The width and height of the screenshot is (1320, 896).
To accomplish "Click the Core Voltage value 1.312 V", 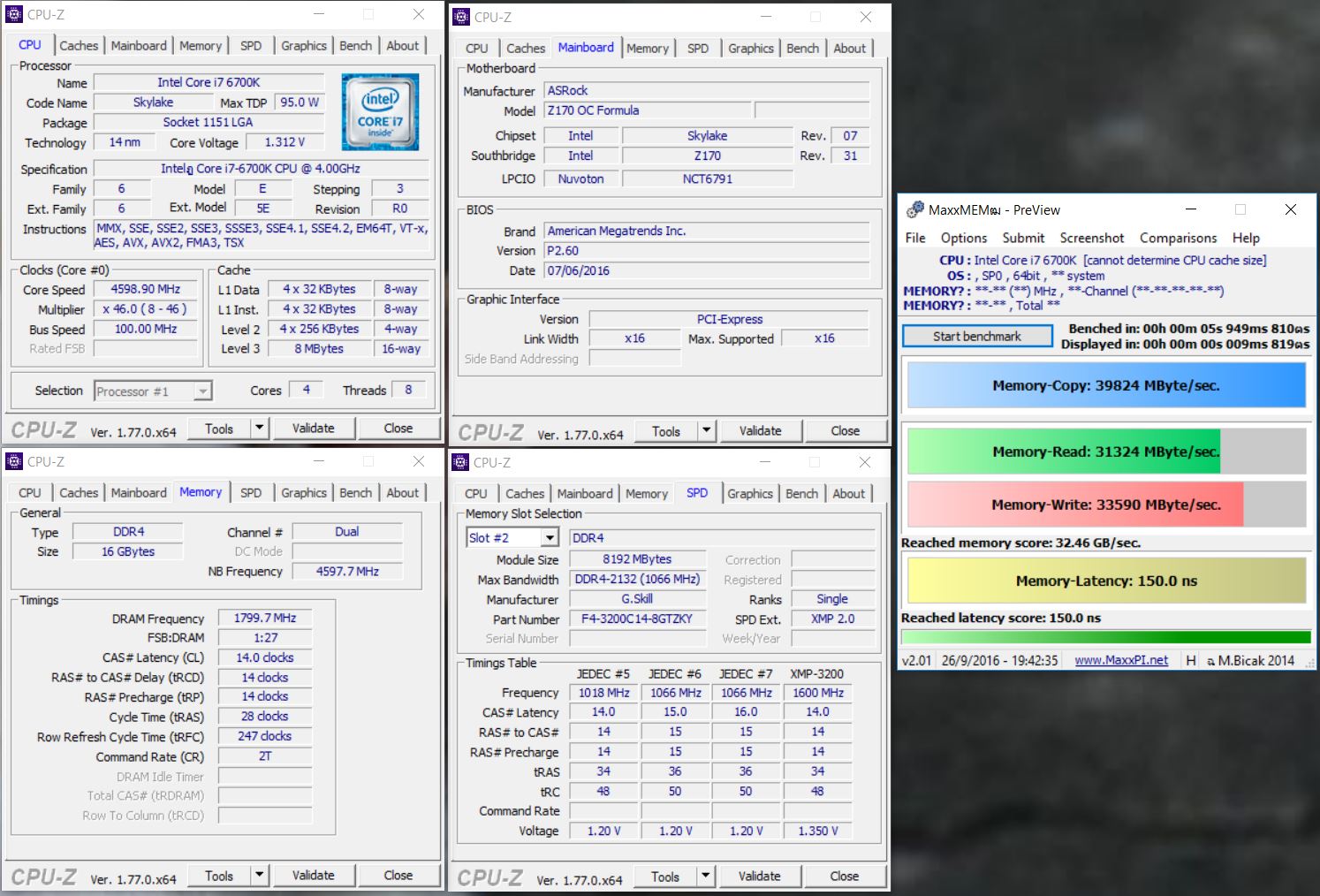I will tap(285, 142).
